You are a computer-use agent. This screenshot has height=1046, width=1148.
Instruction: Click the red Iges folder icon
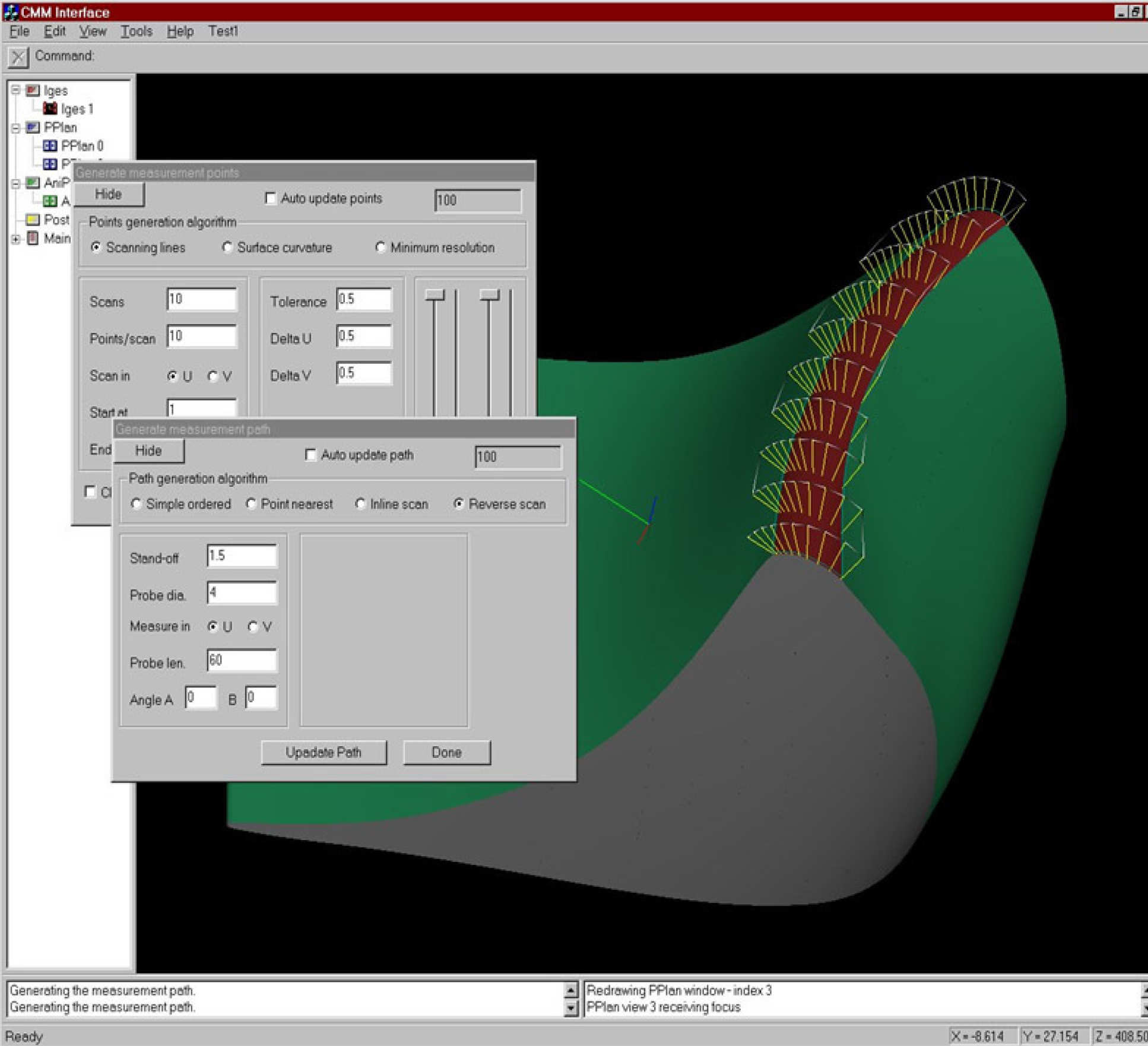click(33, 90)
